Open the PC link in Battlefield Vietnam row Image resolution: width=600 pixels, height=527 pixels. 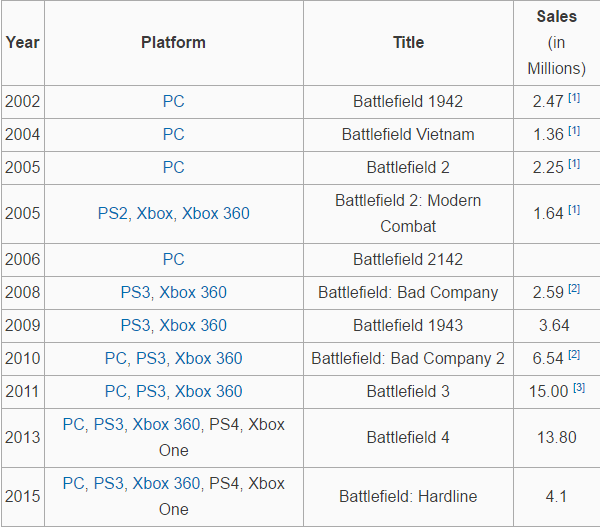tap(173, 135)
